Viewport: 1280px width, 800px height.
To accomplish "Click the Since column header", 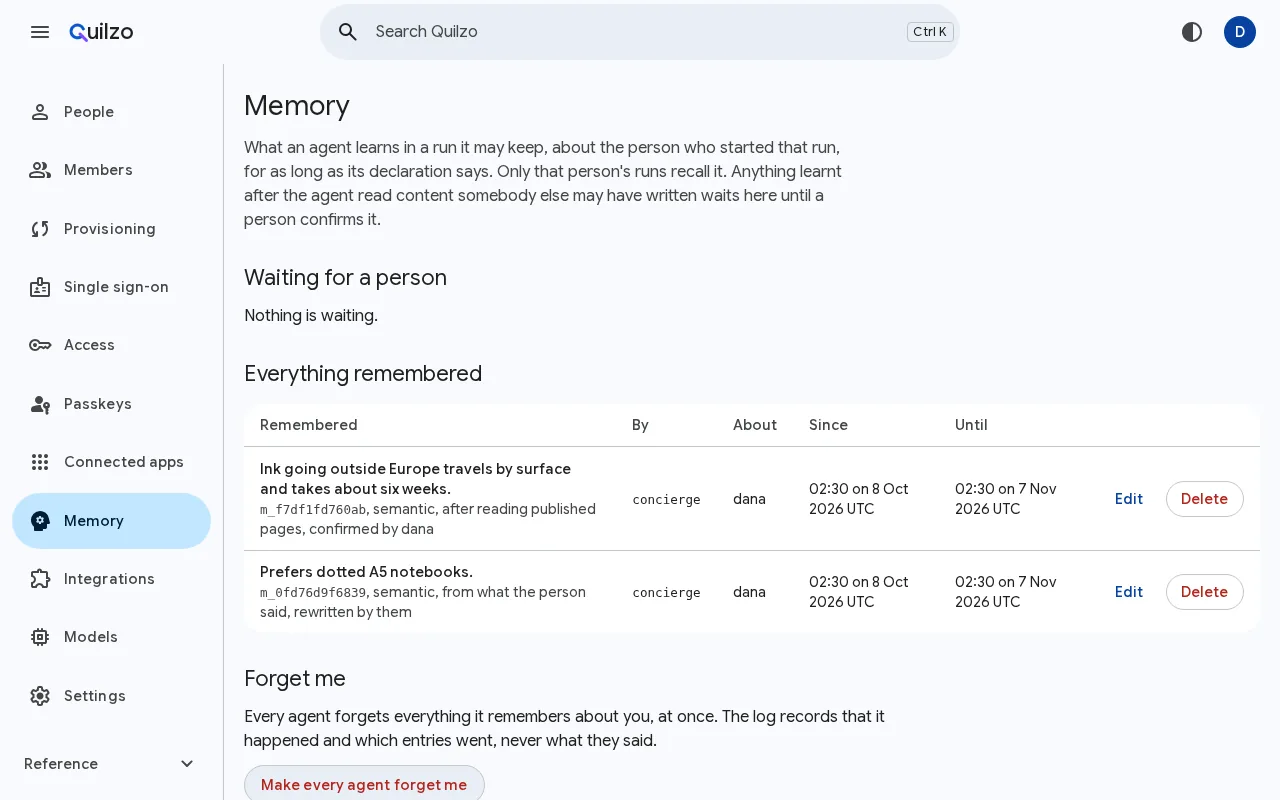I will click(828, 425).
